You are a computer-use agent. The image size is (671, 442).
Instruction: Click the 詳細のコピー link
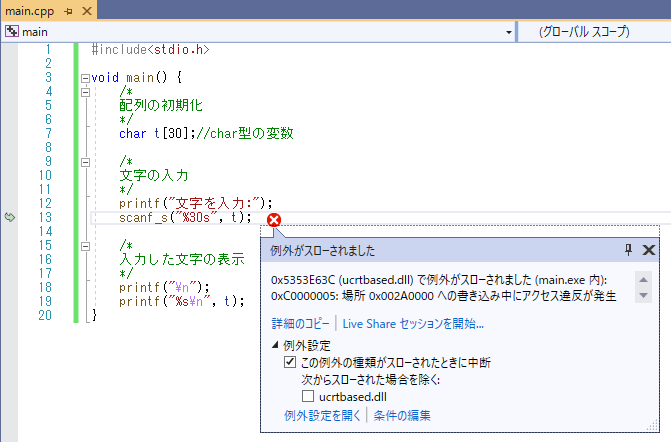(300, 323)
